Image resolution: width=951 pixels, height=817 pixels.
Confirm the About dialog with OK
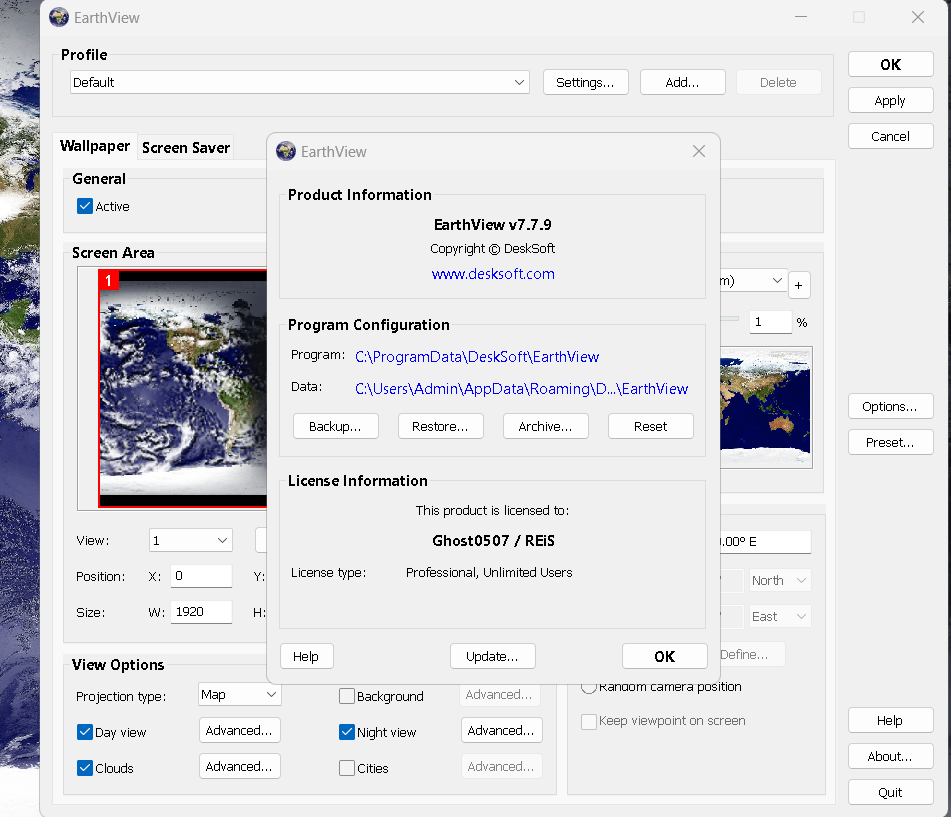[665, 656]
